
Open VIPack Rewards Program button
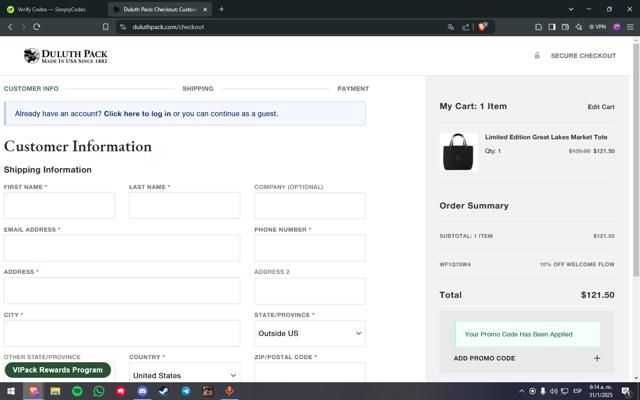coord(58,370)
